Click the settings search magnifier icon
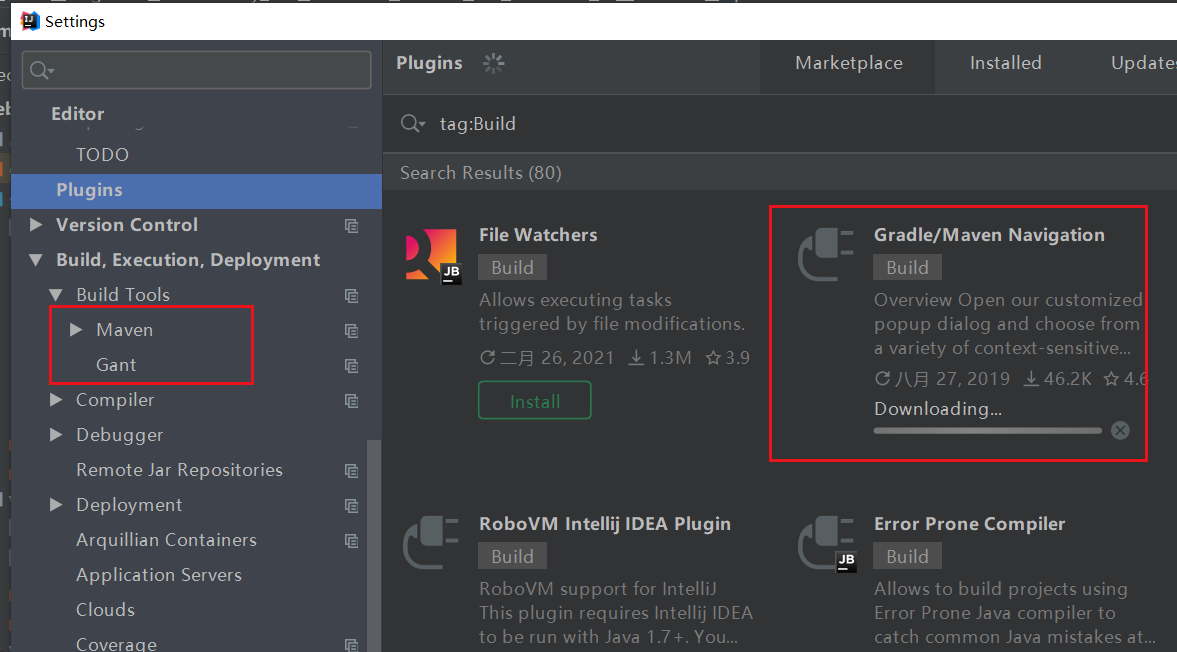 point(41,71)
